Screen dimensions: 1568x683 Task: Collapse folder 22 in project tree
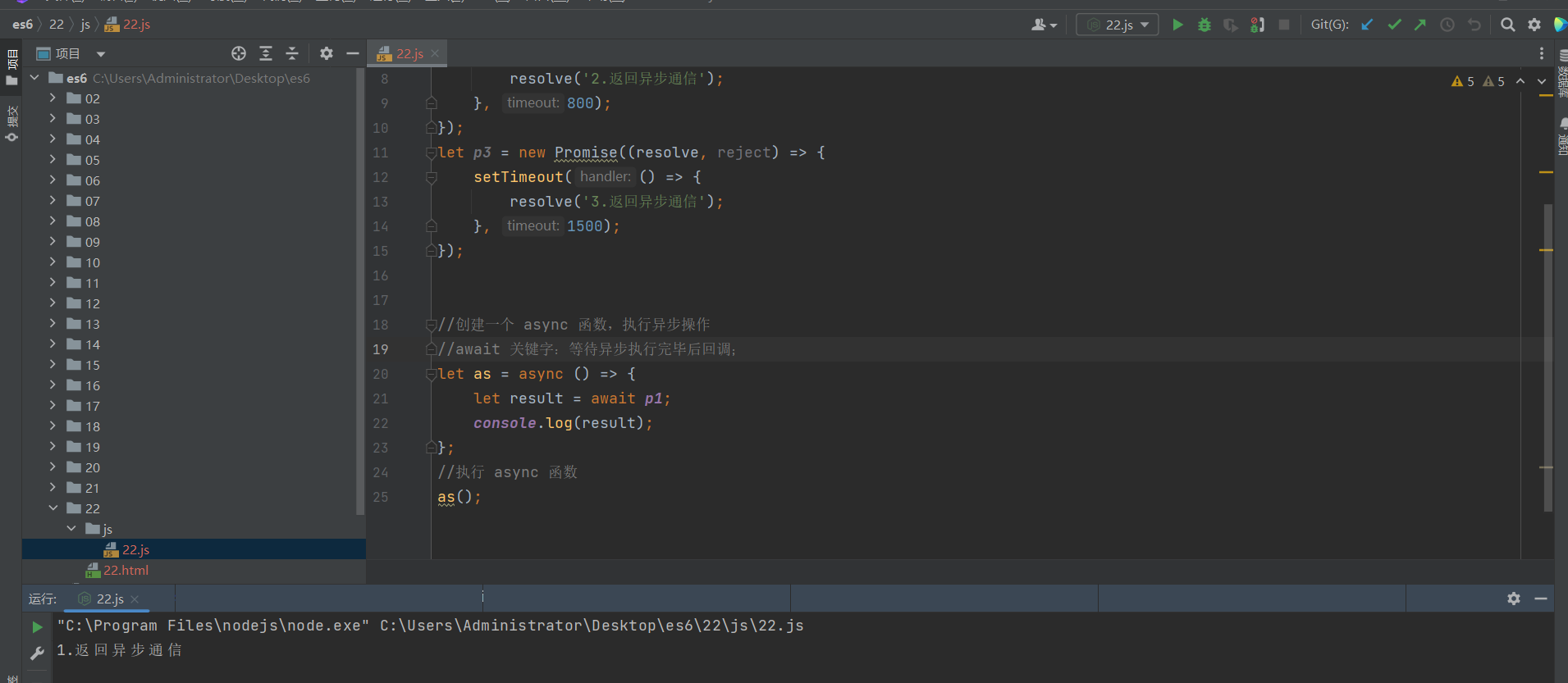pos(53,508)
